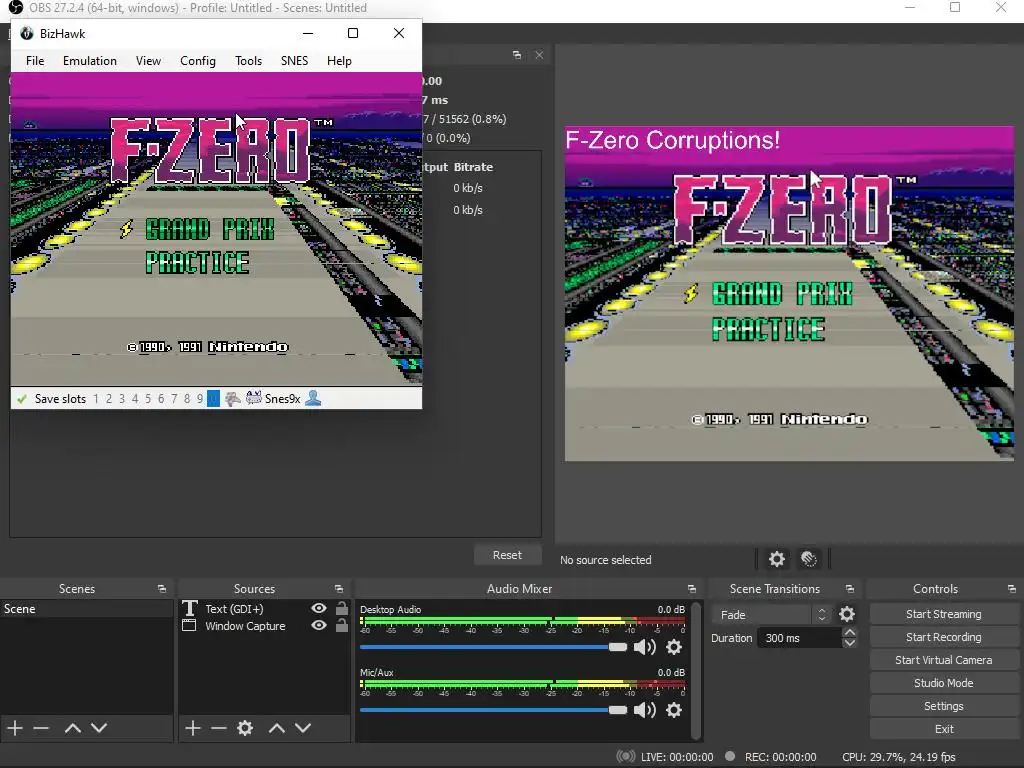
Task: Click Start Virtual Camera
Action: [944, 660]
